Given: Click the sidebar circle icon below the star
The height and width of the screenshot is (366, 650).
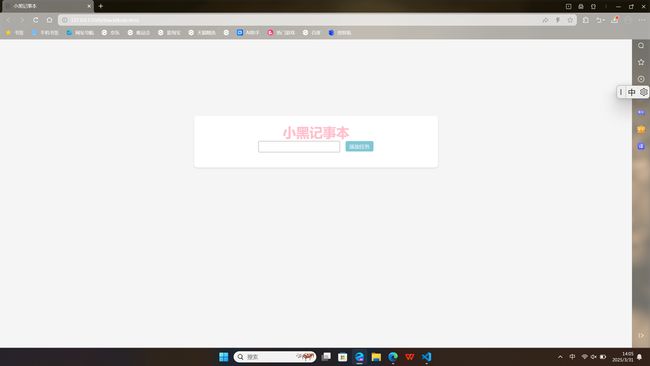Looking at the screenshot, I should (641, 79).
